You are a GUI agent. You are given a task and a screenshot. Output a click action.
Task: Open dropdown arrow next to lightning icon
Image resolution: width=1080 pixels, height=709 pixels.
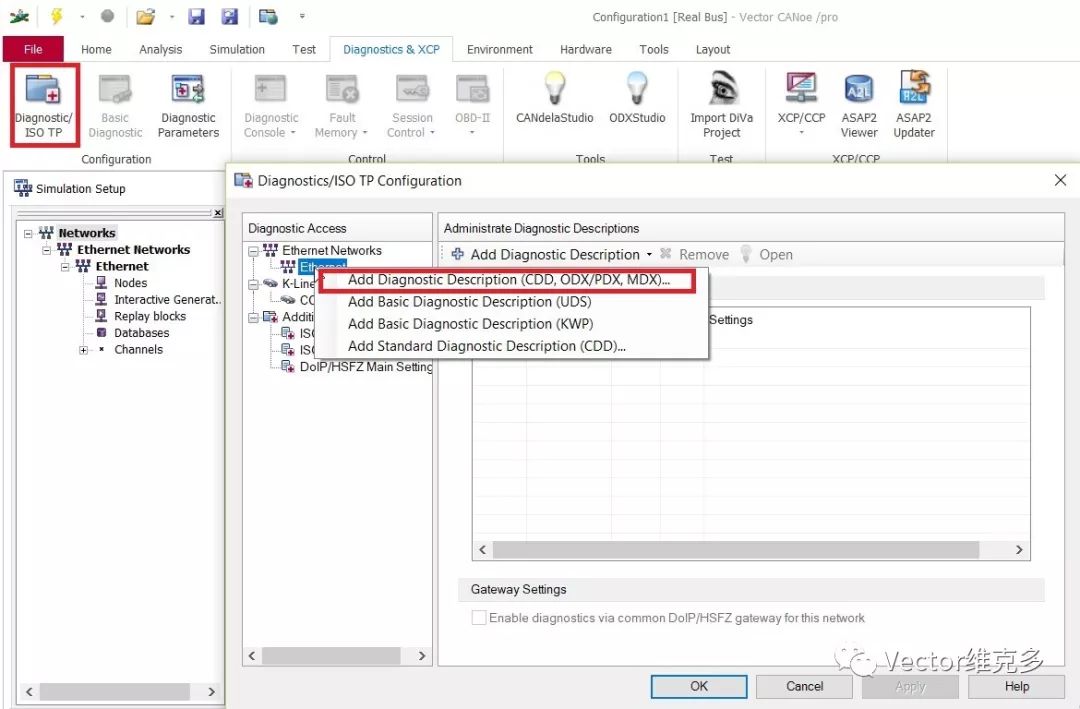(x=82, y=17)
